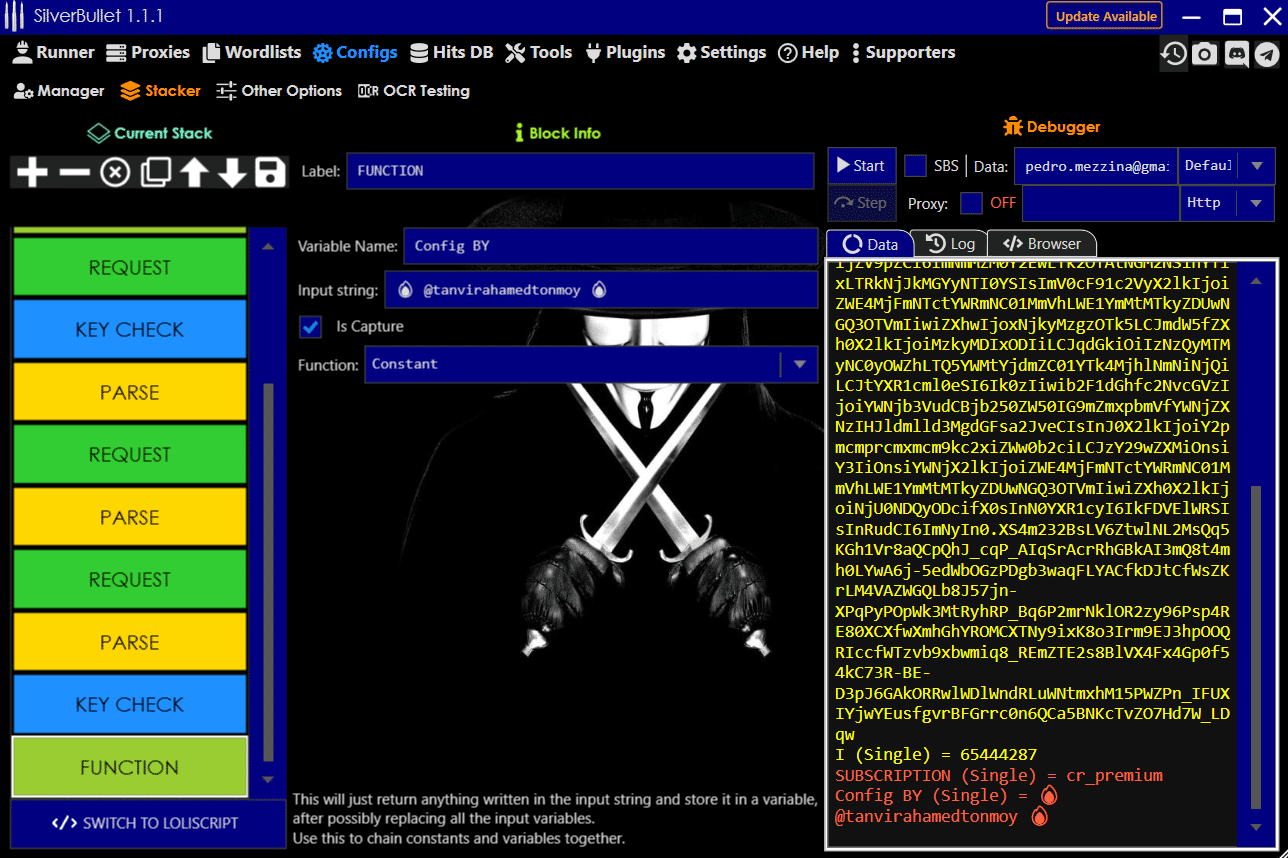
Task: Click the debugger output scroll-down arrow
Action: click(1256, 828)
